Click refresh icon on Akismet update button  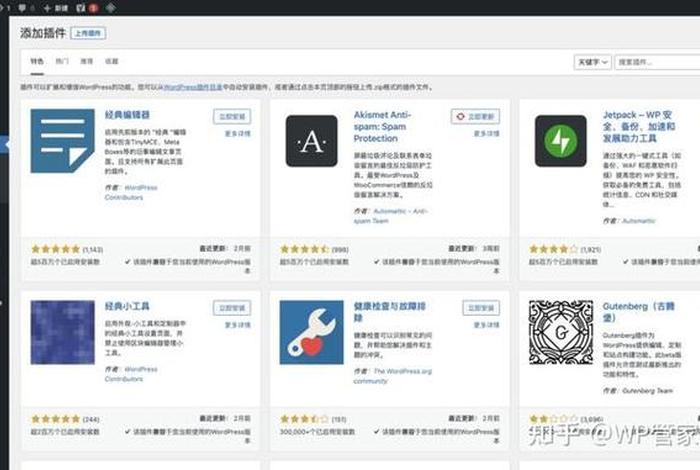coord(460,116)
